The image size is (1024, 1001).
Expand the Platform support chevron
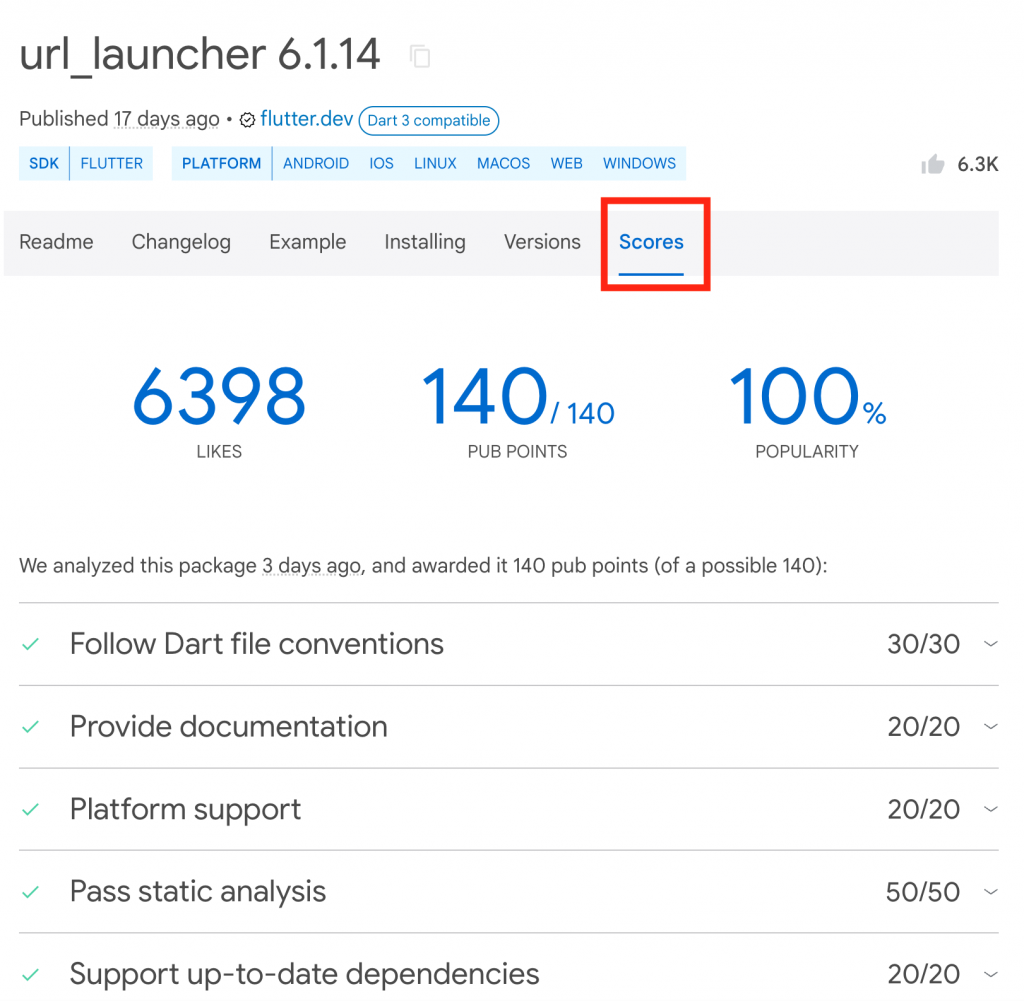pos(991,809)
